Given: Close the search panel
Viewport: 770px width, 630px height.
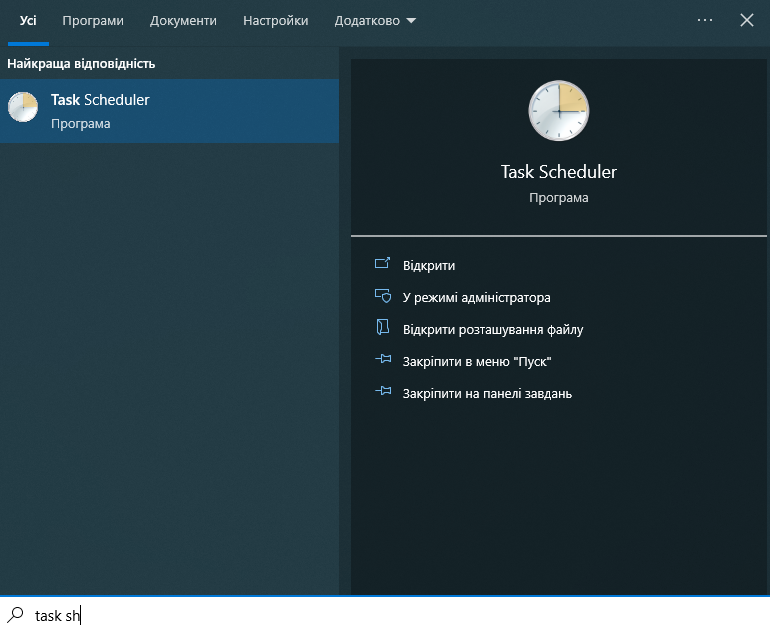Looking at the screenshot, I should [747, 20].
